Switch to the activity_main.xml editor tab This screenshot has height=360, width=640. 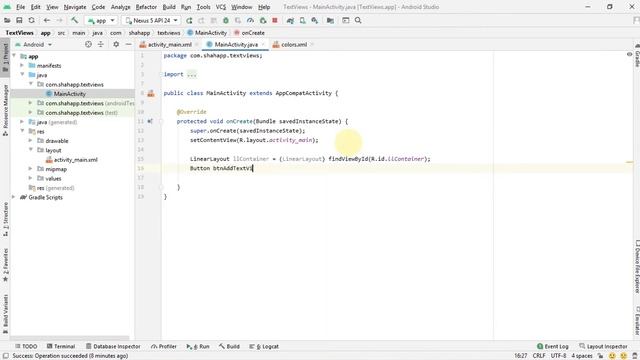click(169, 44)
